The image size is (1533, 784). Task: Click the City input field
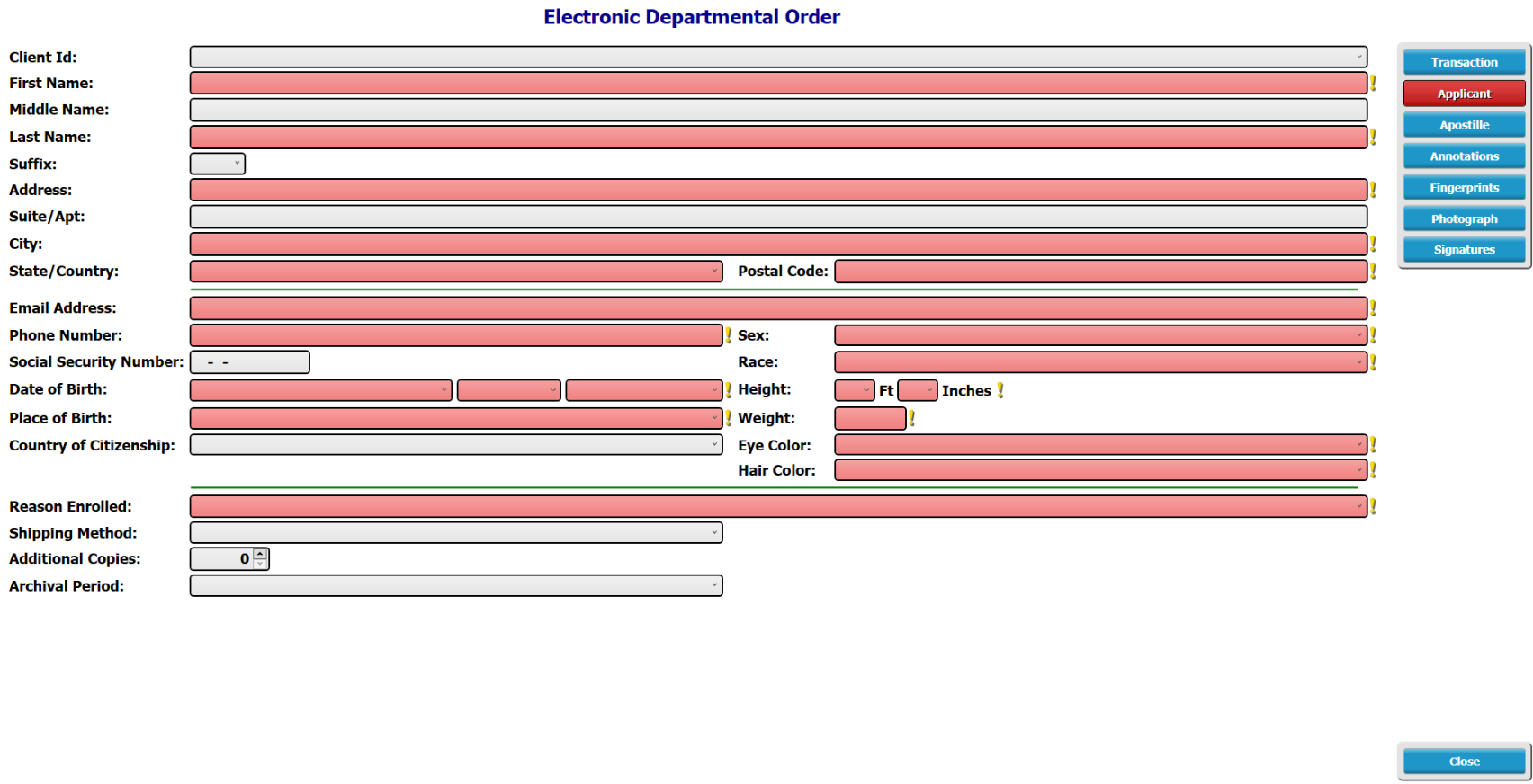click(x=778, y=244)
